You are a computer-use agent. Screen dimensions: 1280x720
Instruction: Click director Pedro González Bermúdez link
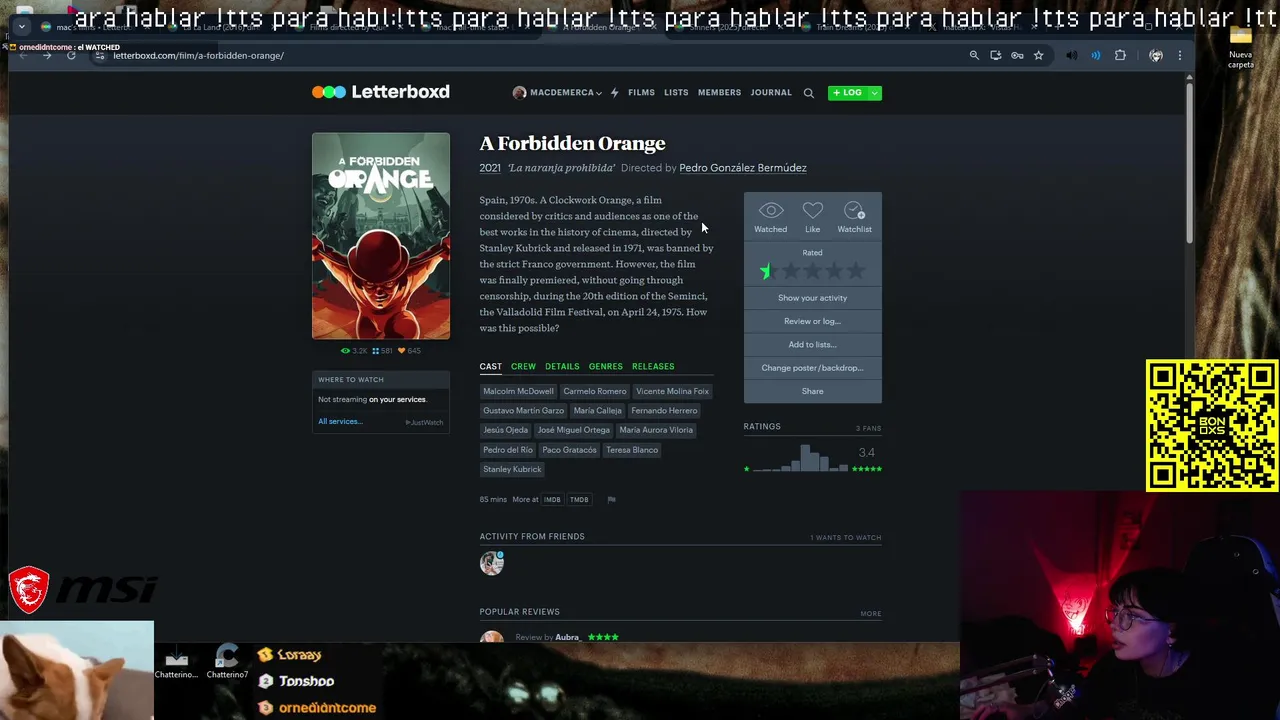pos(742,168)
